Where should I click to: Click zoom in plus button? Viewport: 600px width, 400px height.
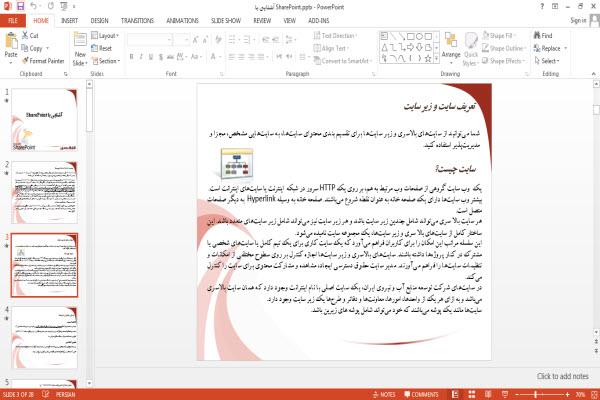click(567, 394)
